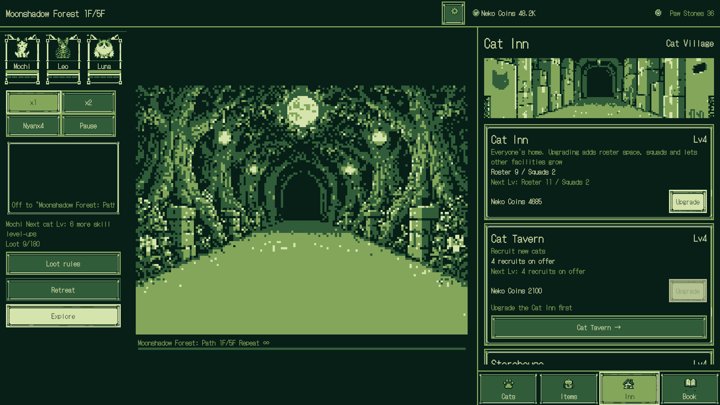Click the forest path scene image
The image size is (720, 405).
click(x=302, y=210)
